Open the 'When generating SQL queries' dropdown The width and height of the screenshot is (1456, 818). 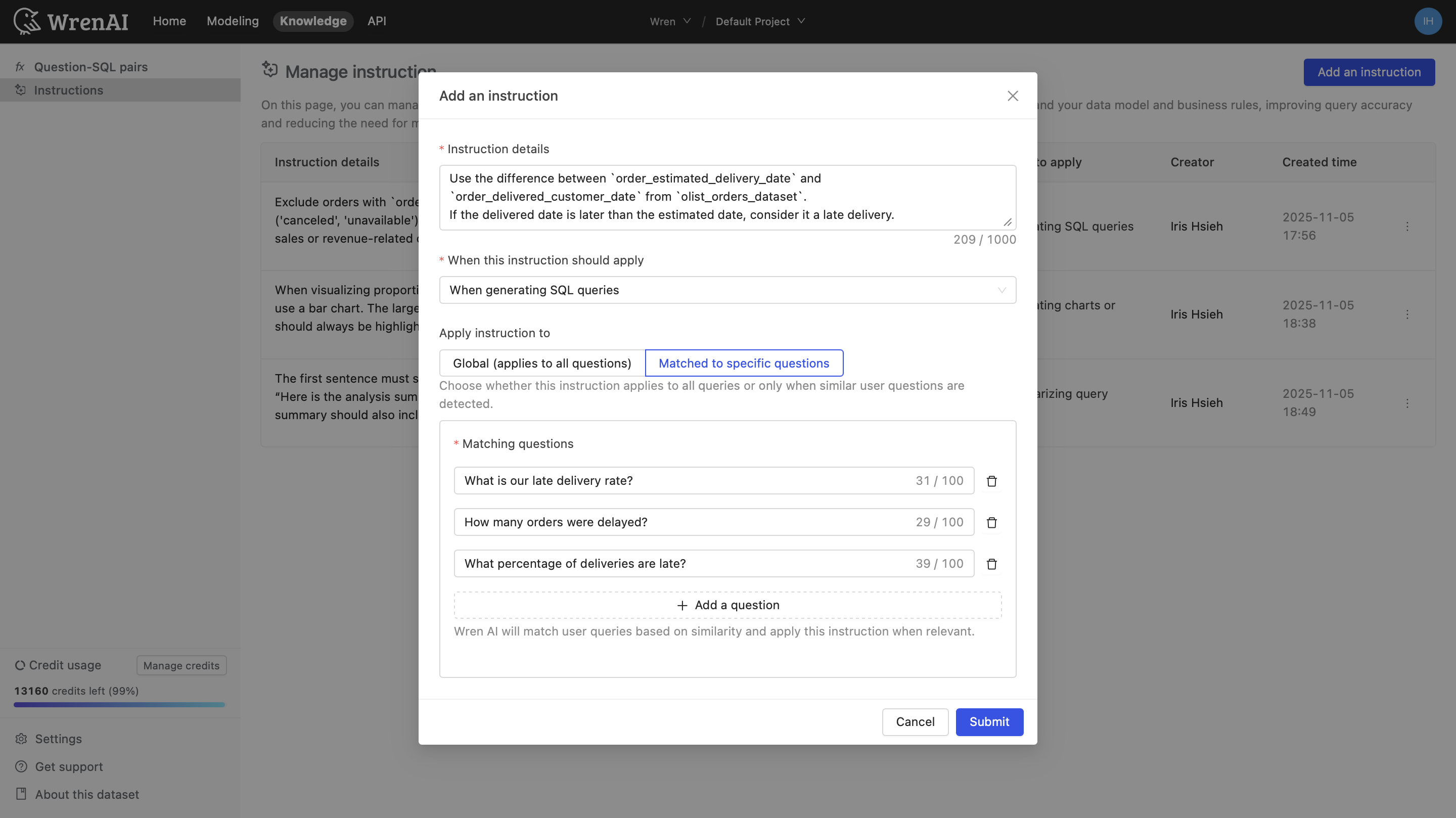(727, 290)
